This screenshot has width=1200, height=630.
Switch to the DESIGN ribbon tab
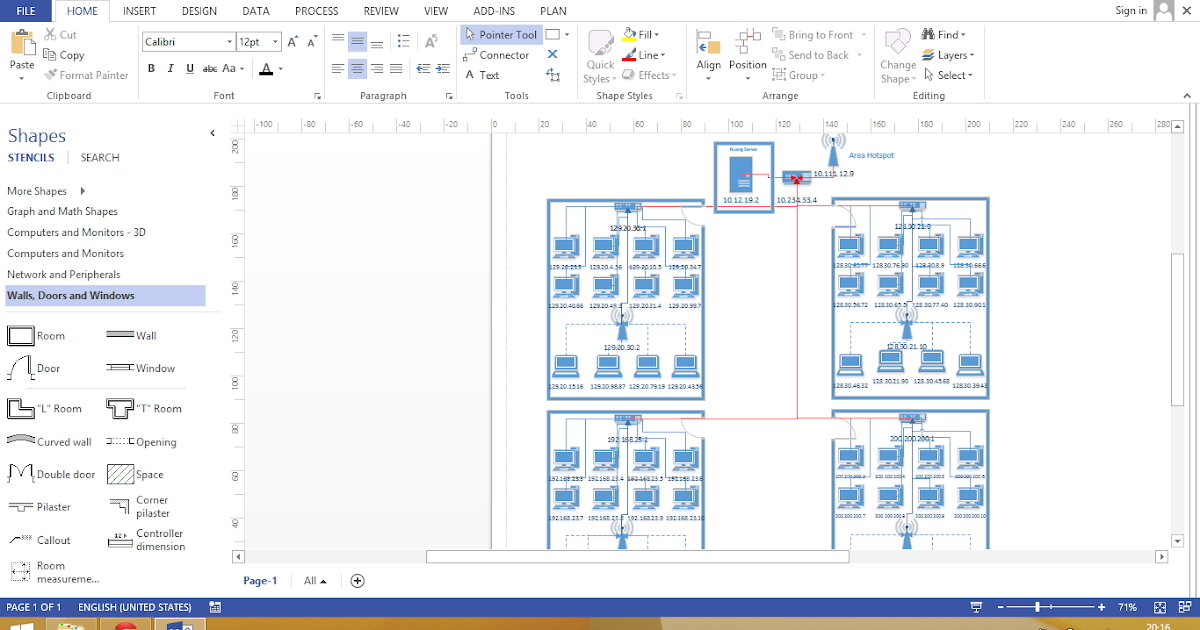199,11
